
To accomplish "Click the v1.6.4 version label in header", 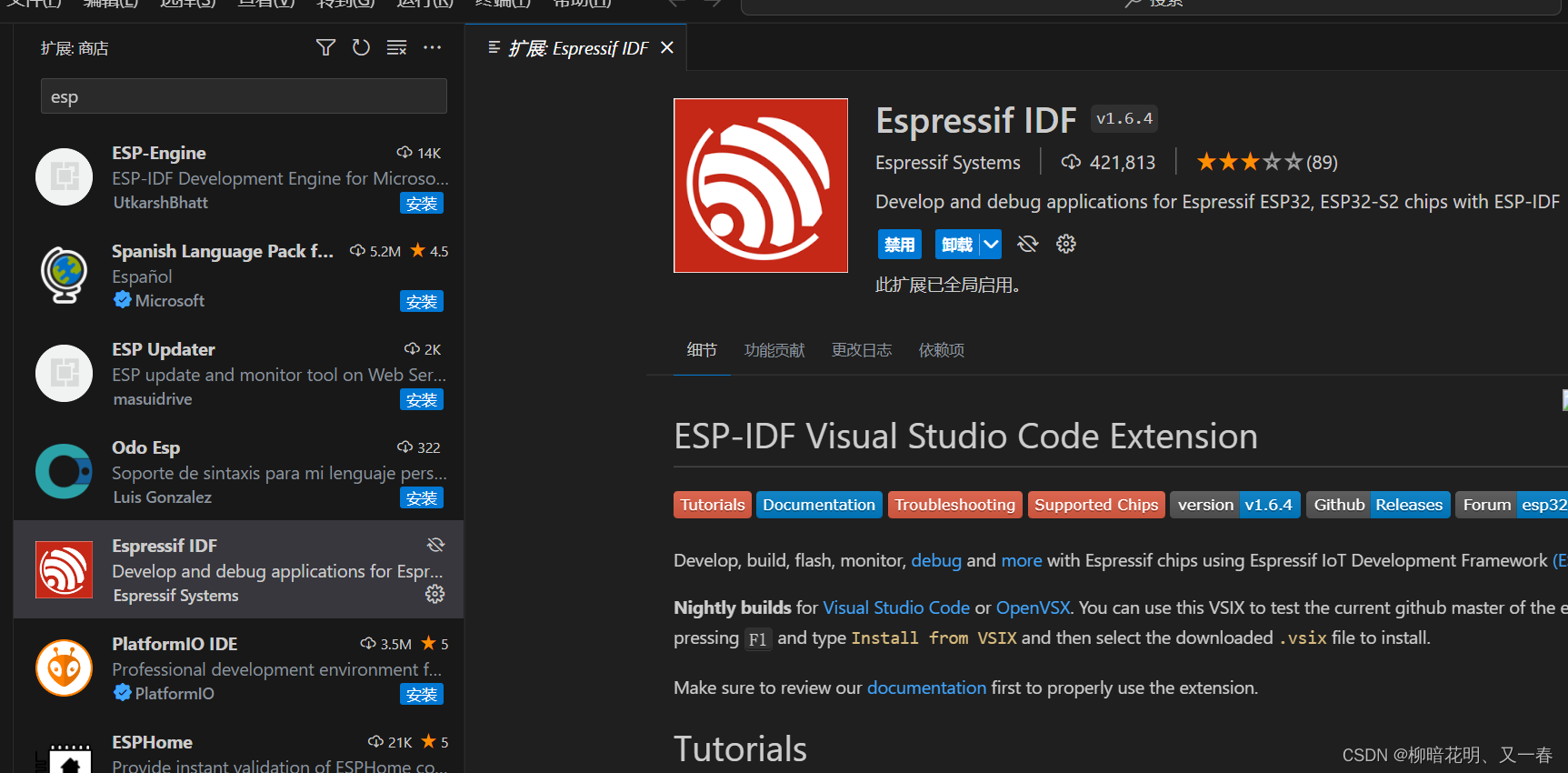I will [1124, 118].
